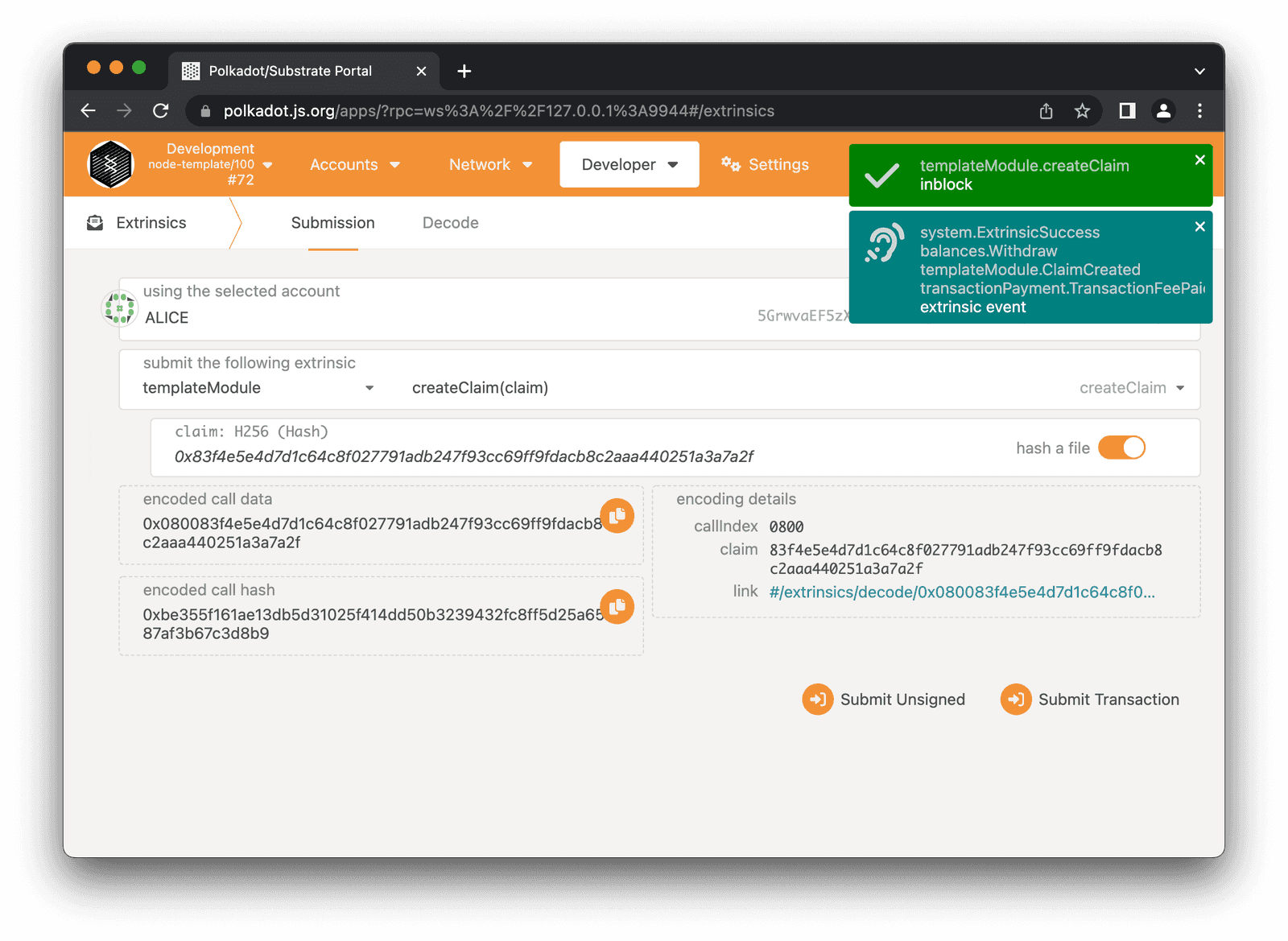
Task: Bookmark this page with star icon
Action: tap(1082, 111)
